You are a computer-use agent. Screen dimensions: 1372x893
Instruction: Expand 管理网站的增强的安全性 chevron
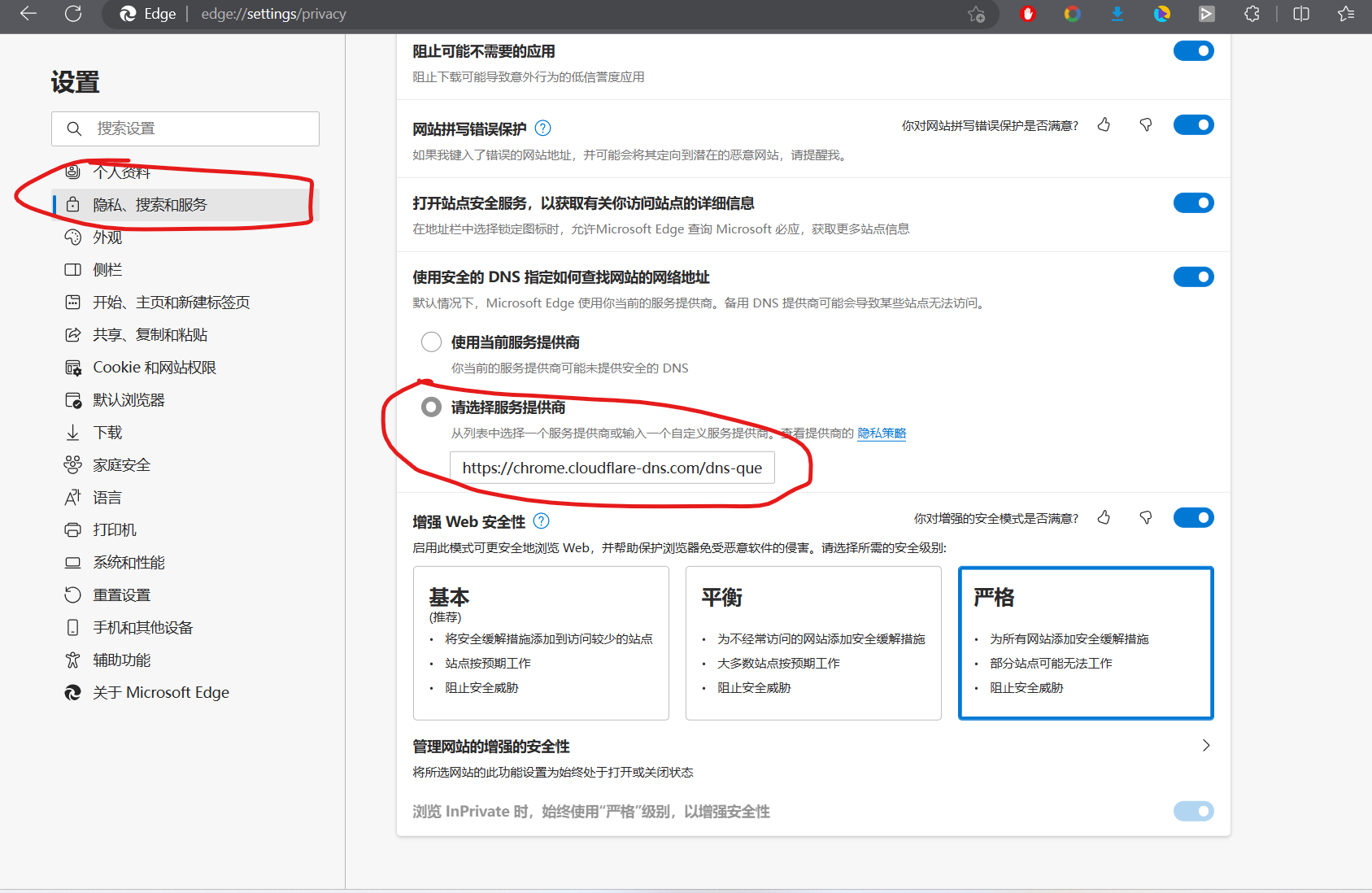tap(1206, 745)
